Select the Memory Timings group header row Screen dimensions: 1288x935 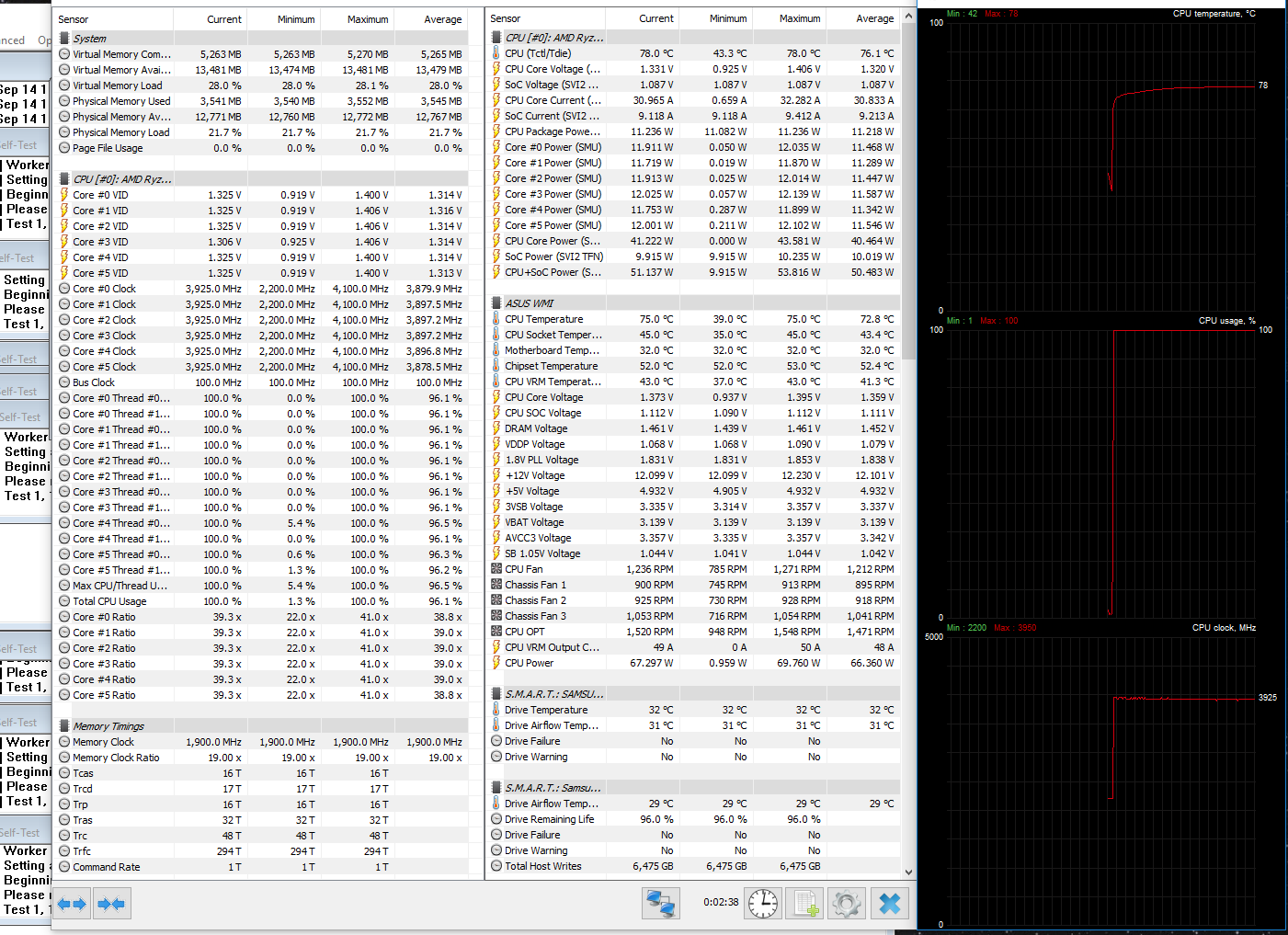[260, 726]
